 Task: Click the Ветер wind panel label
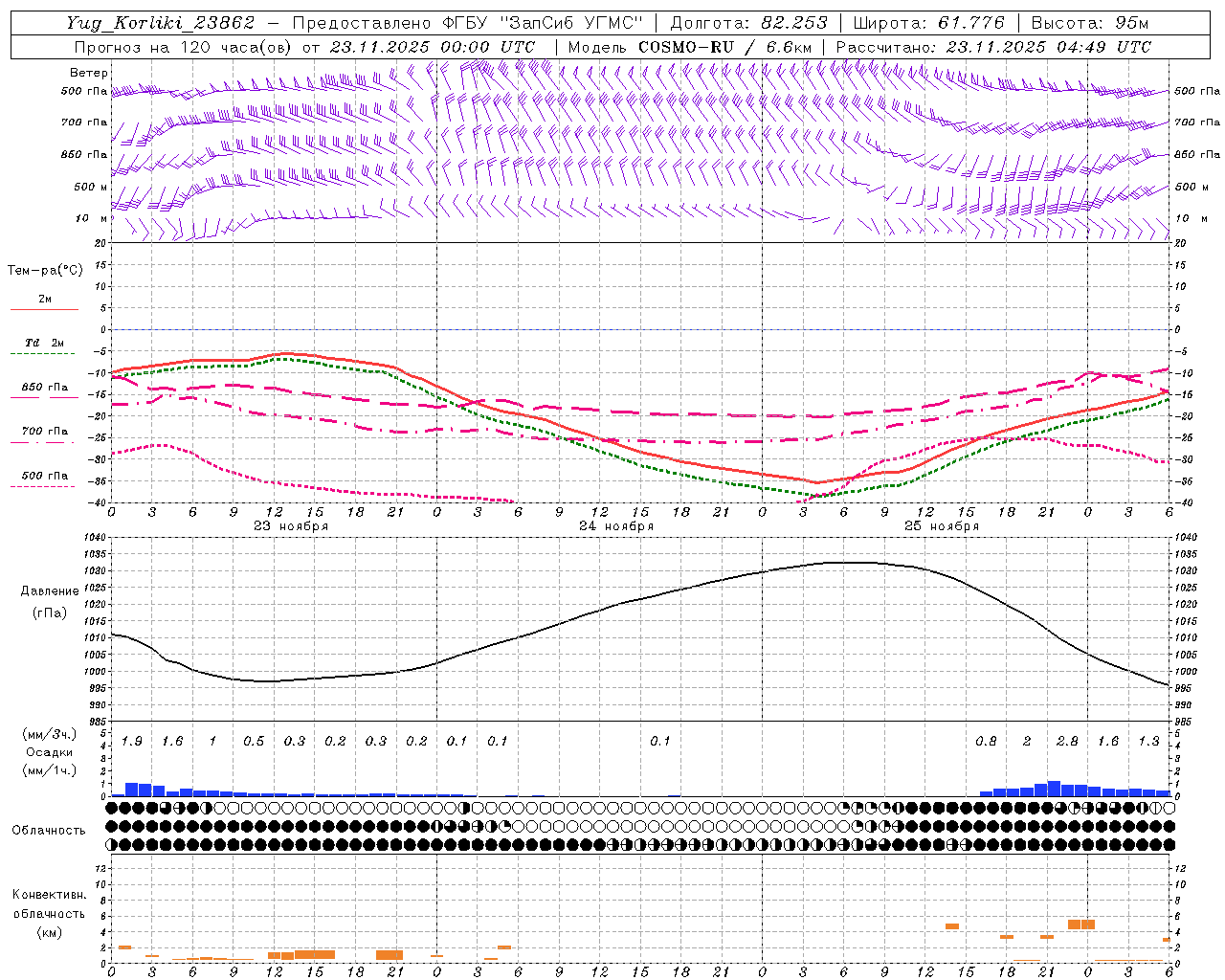pos(88,73)
